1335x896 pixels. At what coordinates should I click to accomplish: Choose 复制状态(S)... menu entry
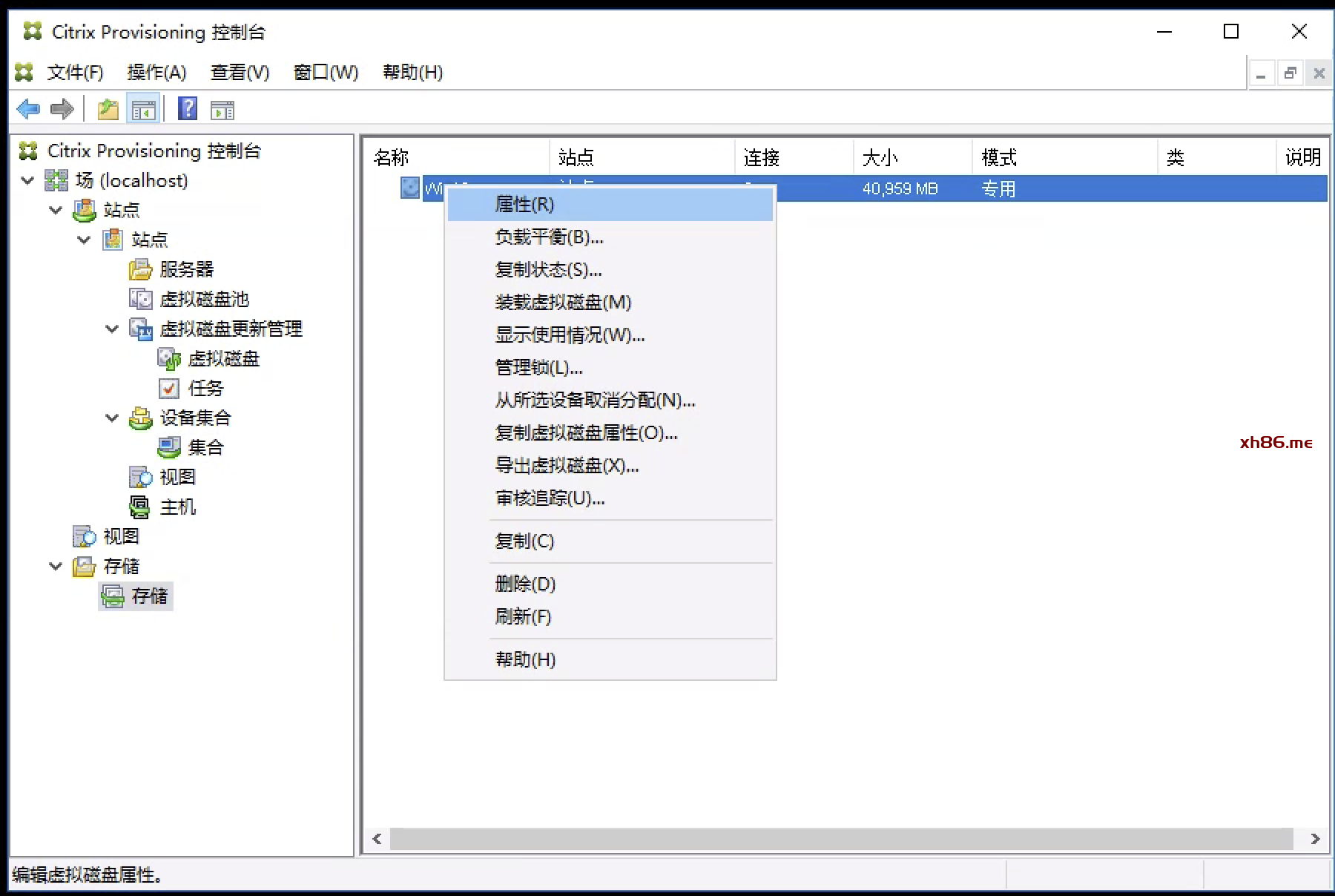point(610,269)
